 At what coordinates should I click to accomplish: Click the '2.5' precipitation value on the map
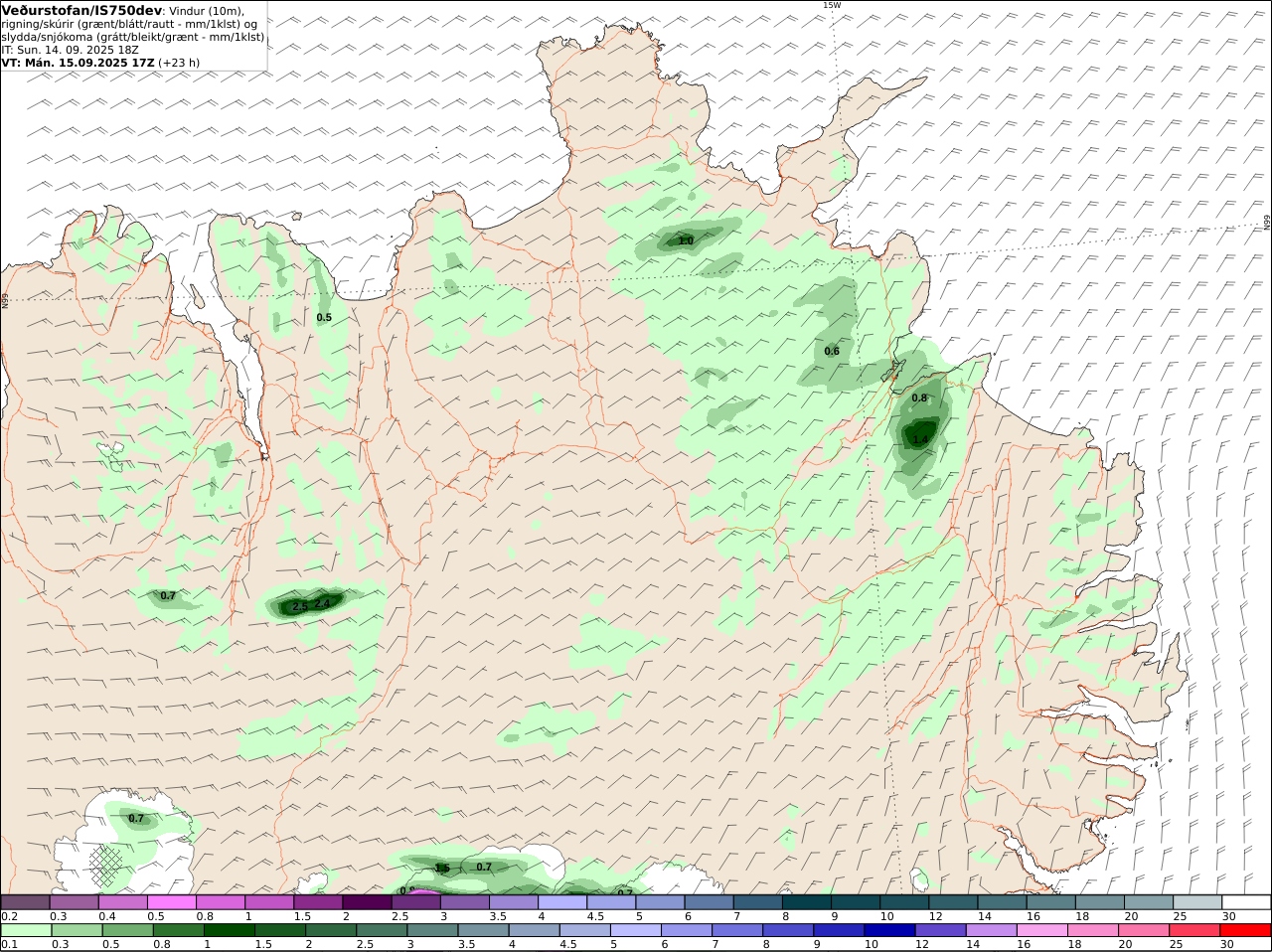pyautogui.click(x=299, y=606)
